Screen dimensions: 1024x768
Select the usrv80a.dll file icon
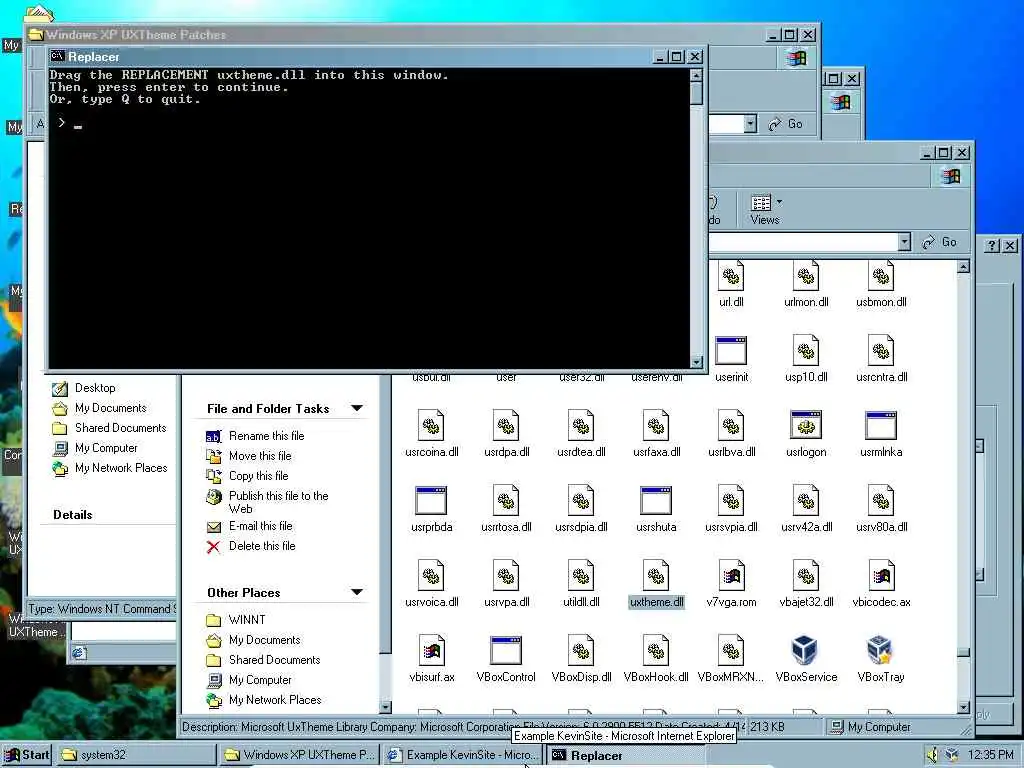[881, 501]
